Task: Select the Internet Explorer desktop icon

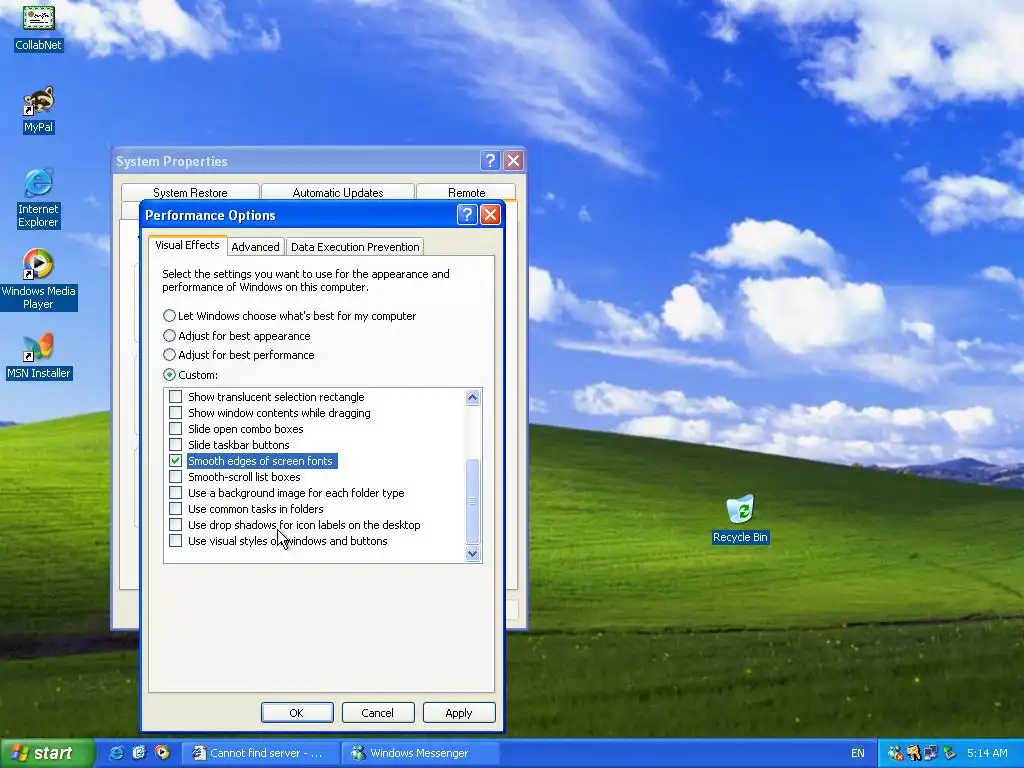Action: [x=39, y=198]
